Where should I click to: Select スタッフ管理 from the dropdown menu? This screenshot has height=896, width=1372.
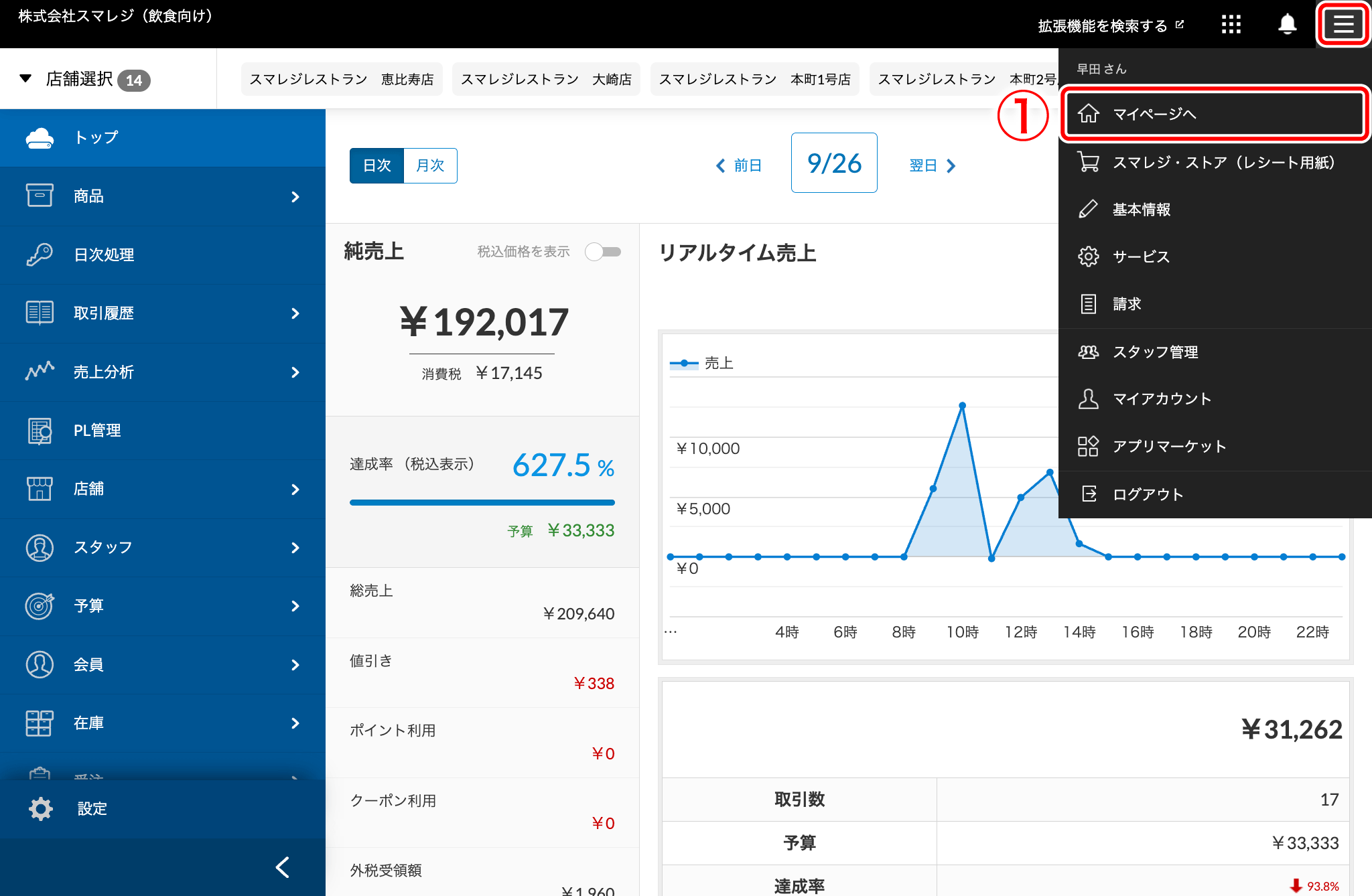[1155, 352]
